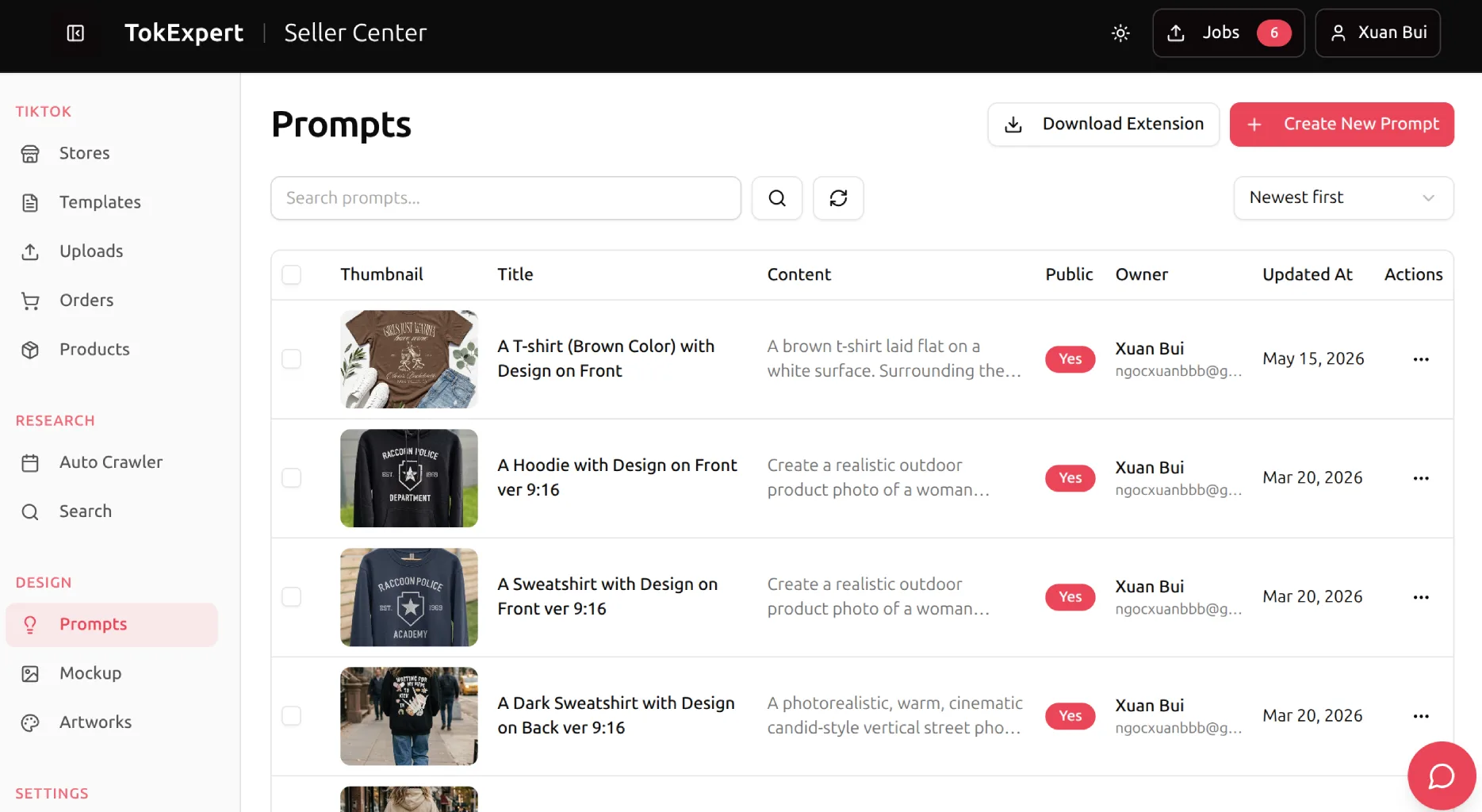Screen dimensions: 1482x812
Task: Open Artworks from sidebar
Action: [112, 722]
